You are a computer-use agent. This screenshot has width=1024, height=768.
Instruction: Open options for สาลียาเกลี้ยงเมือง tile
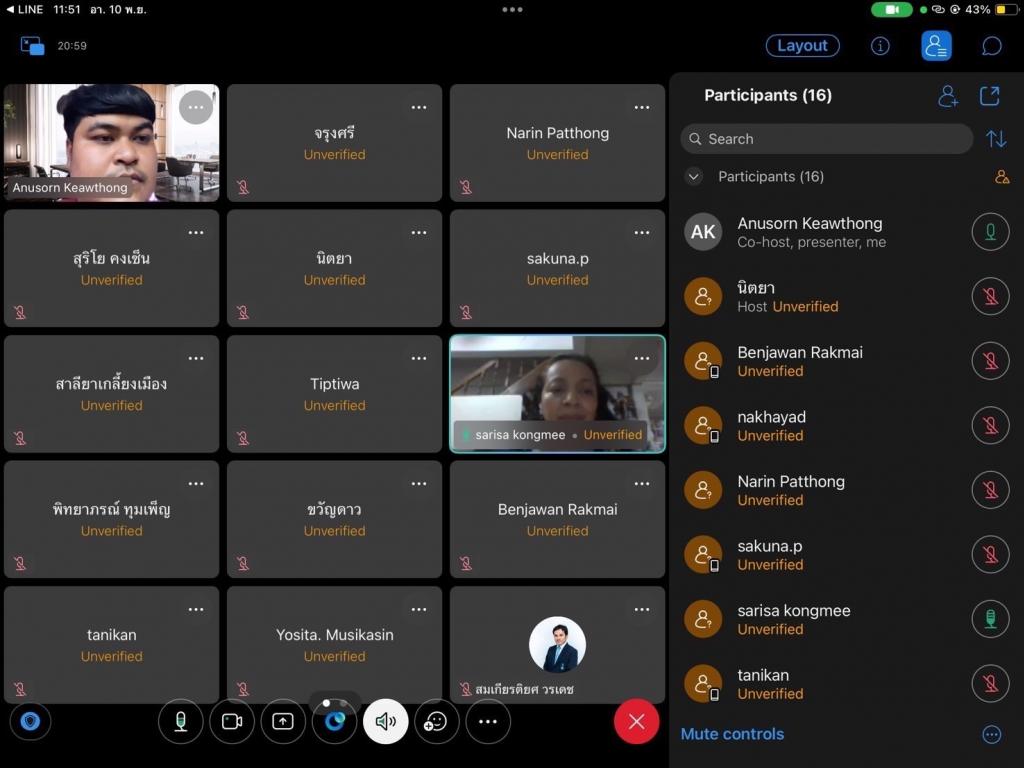tap(196, 358)
